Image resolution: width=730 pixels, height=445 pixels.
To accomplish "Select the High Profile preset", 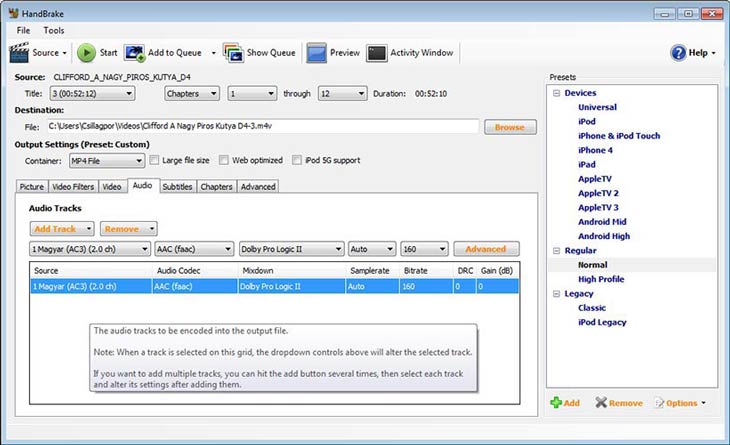I will [x=600, y=279].
